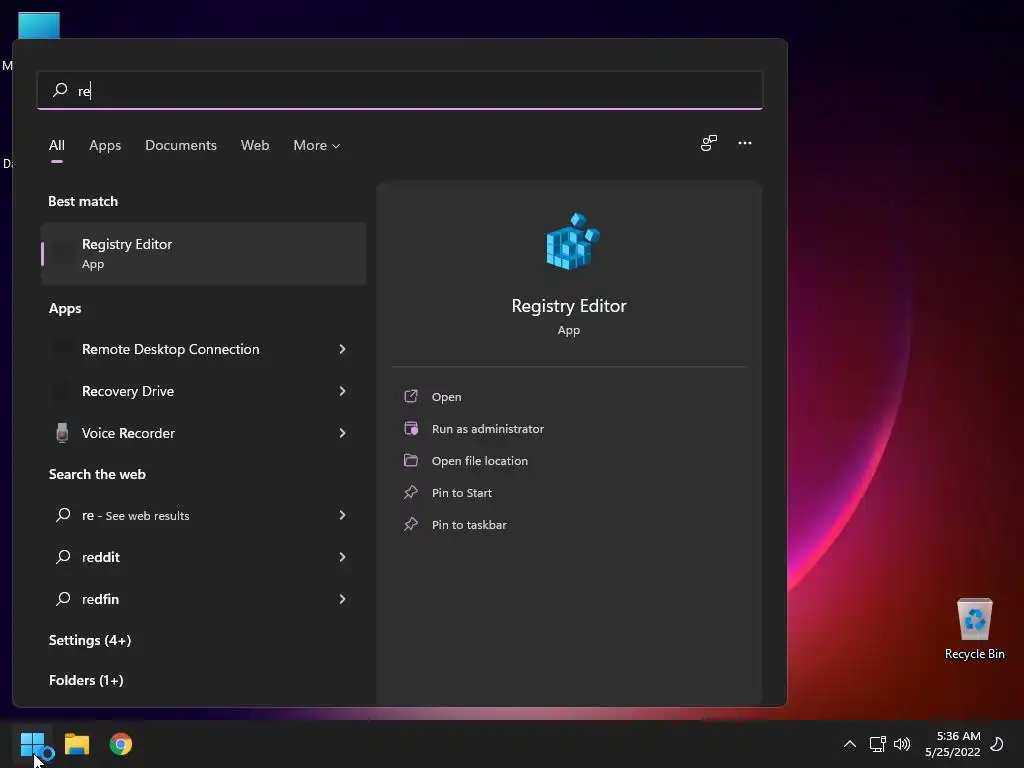
Task: Open the clock and date in the taskbar
Action: pyautogui.click(x=953, y=744)
